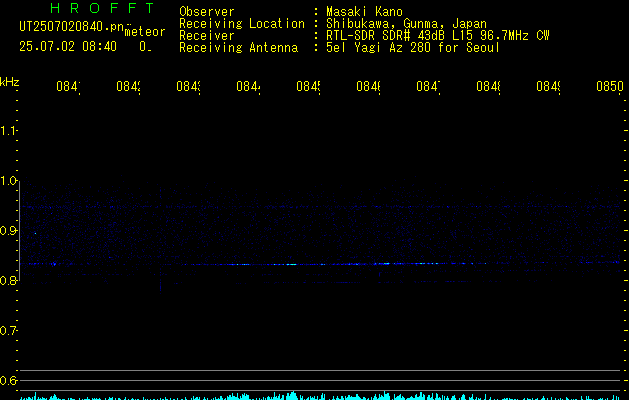
Task: Click the 0850 time axis marker
Action: tap(610, 87)
